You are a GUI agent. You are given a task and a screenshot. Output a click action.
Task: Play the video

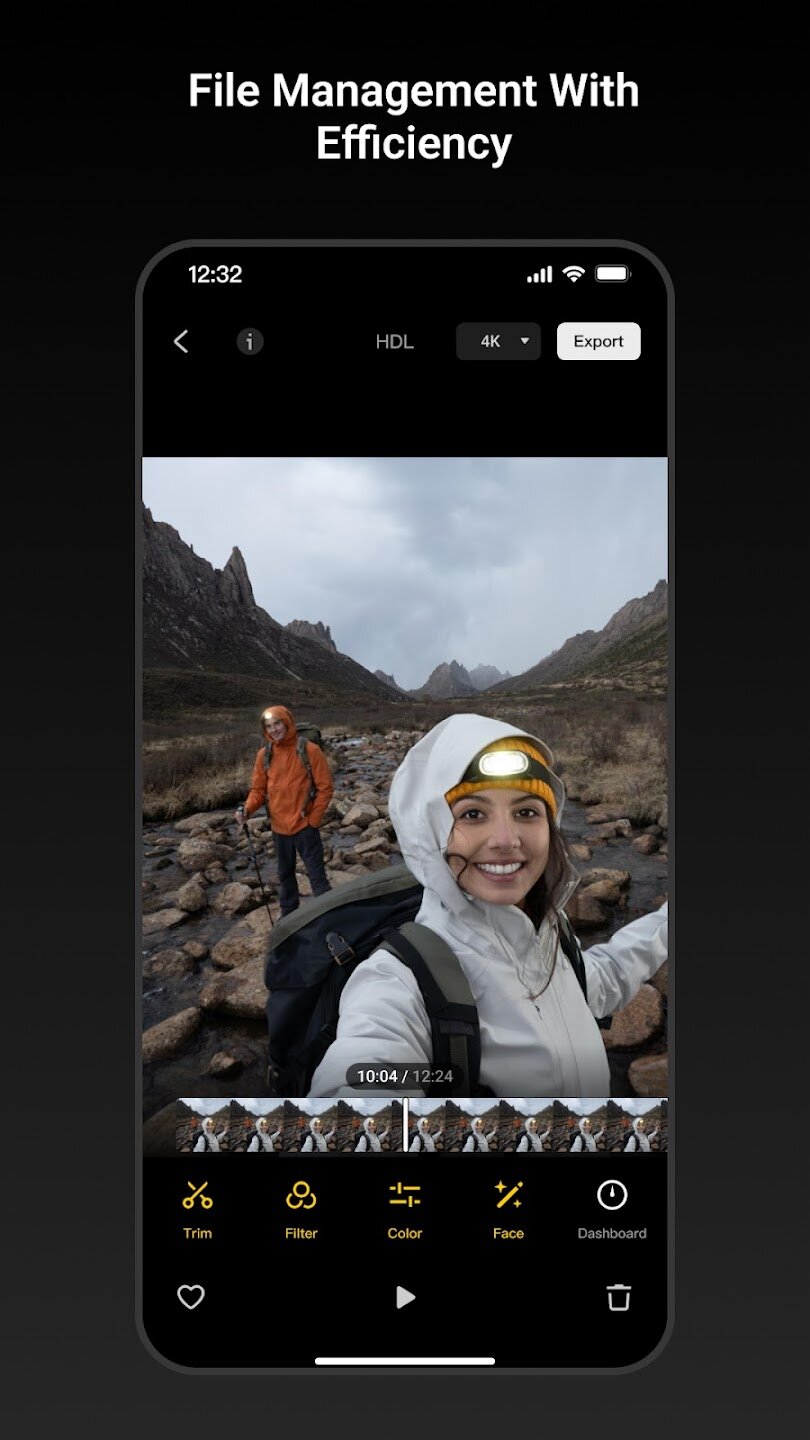[405, 1297]
